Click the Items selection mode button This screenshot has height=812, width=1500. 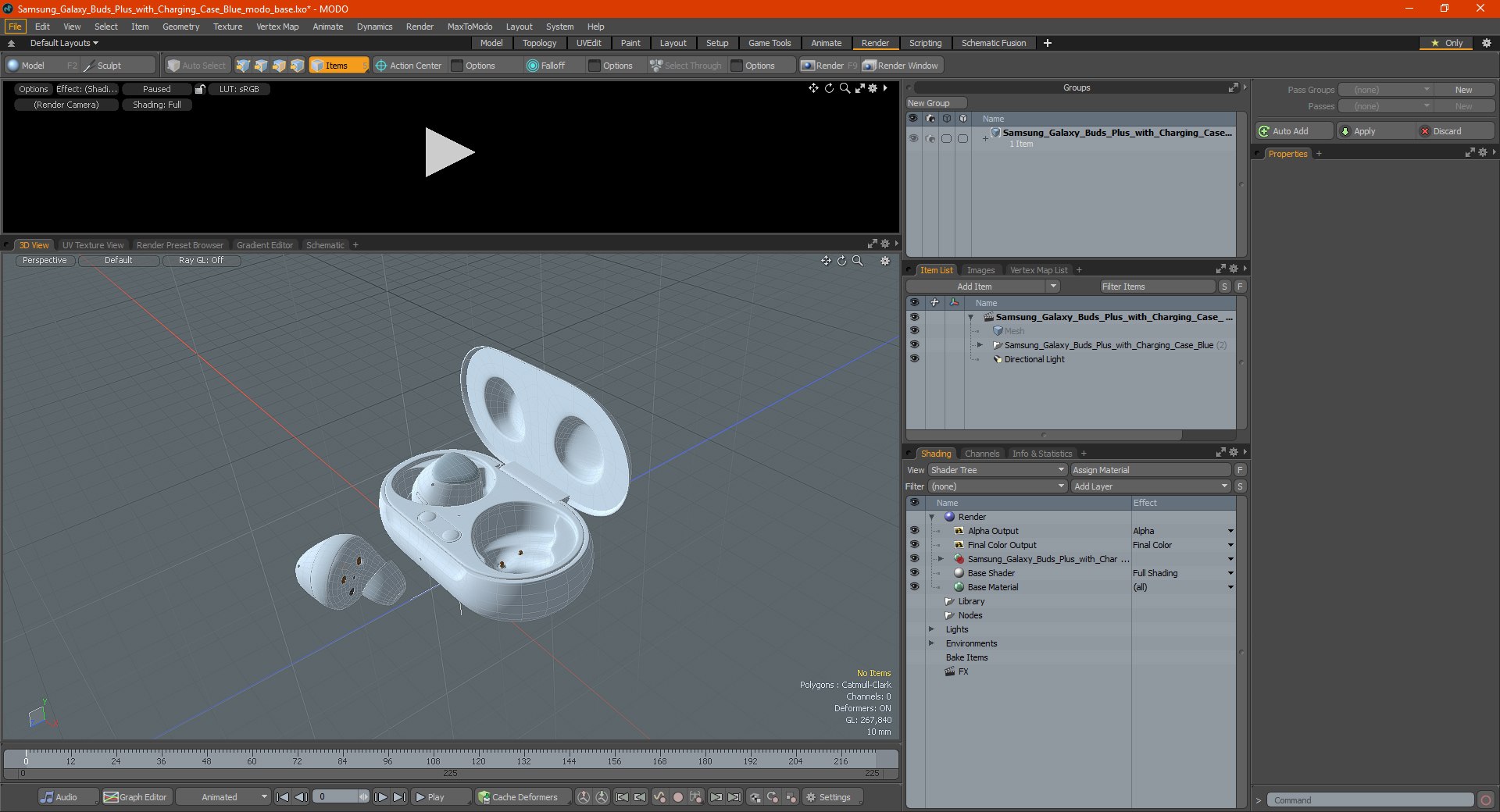pos(338,66)
